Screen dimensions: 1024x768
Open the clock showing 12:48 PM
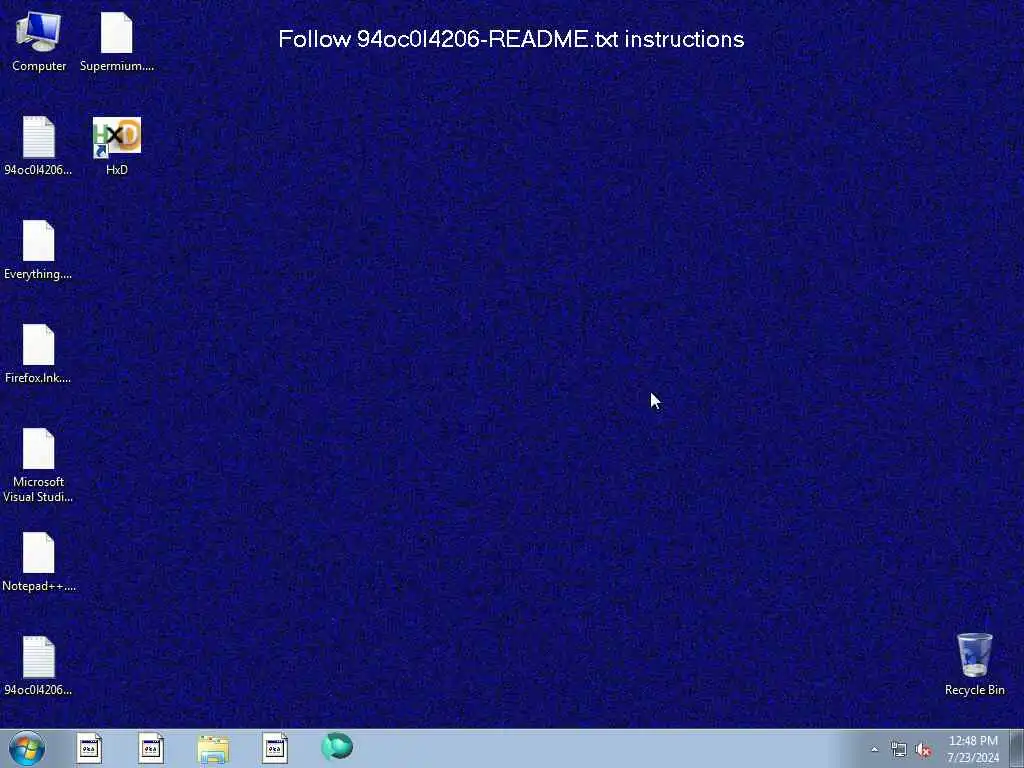coord(973,749)
